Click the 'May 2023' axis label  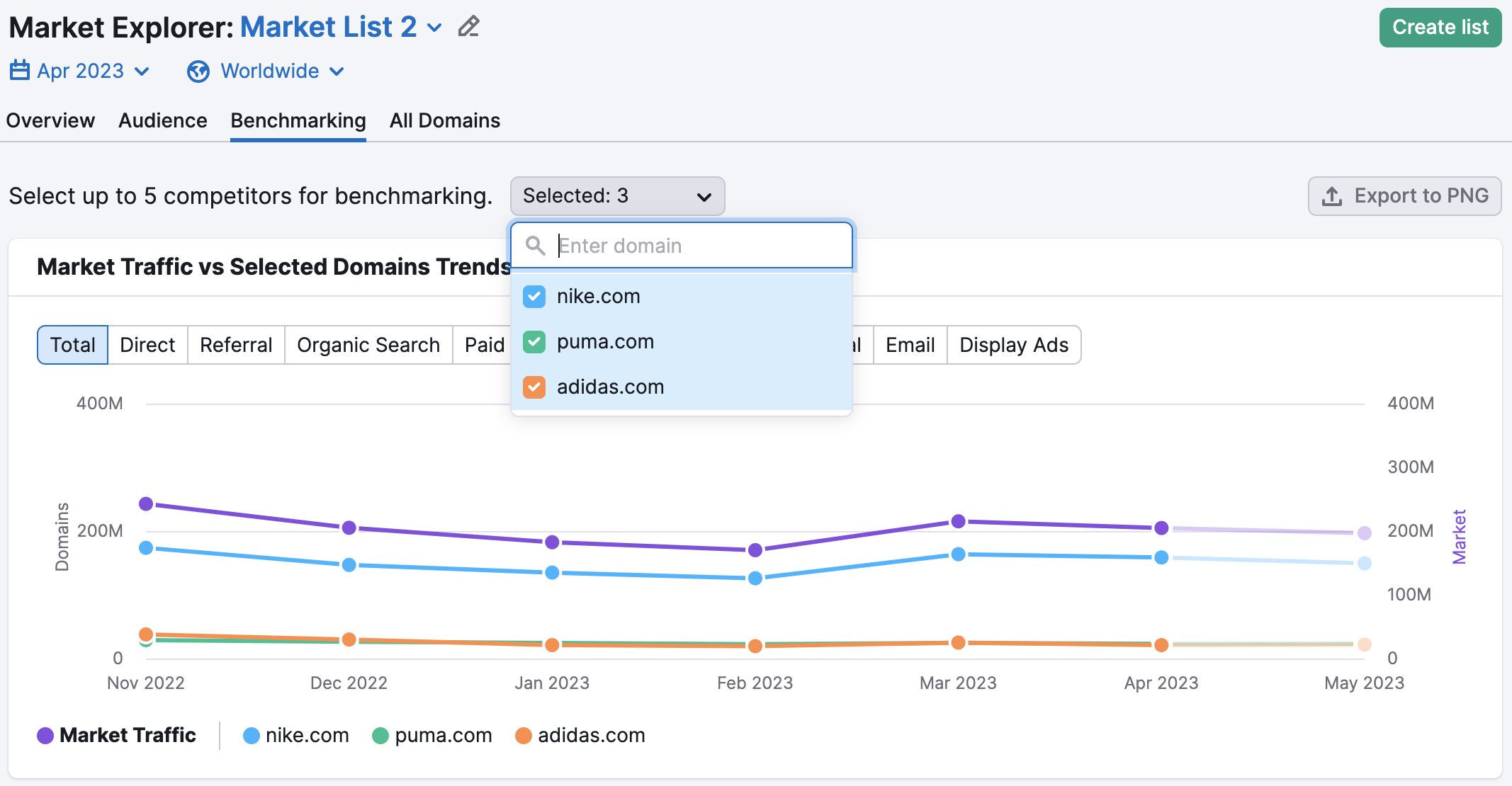coord(1365,683)
